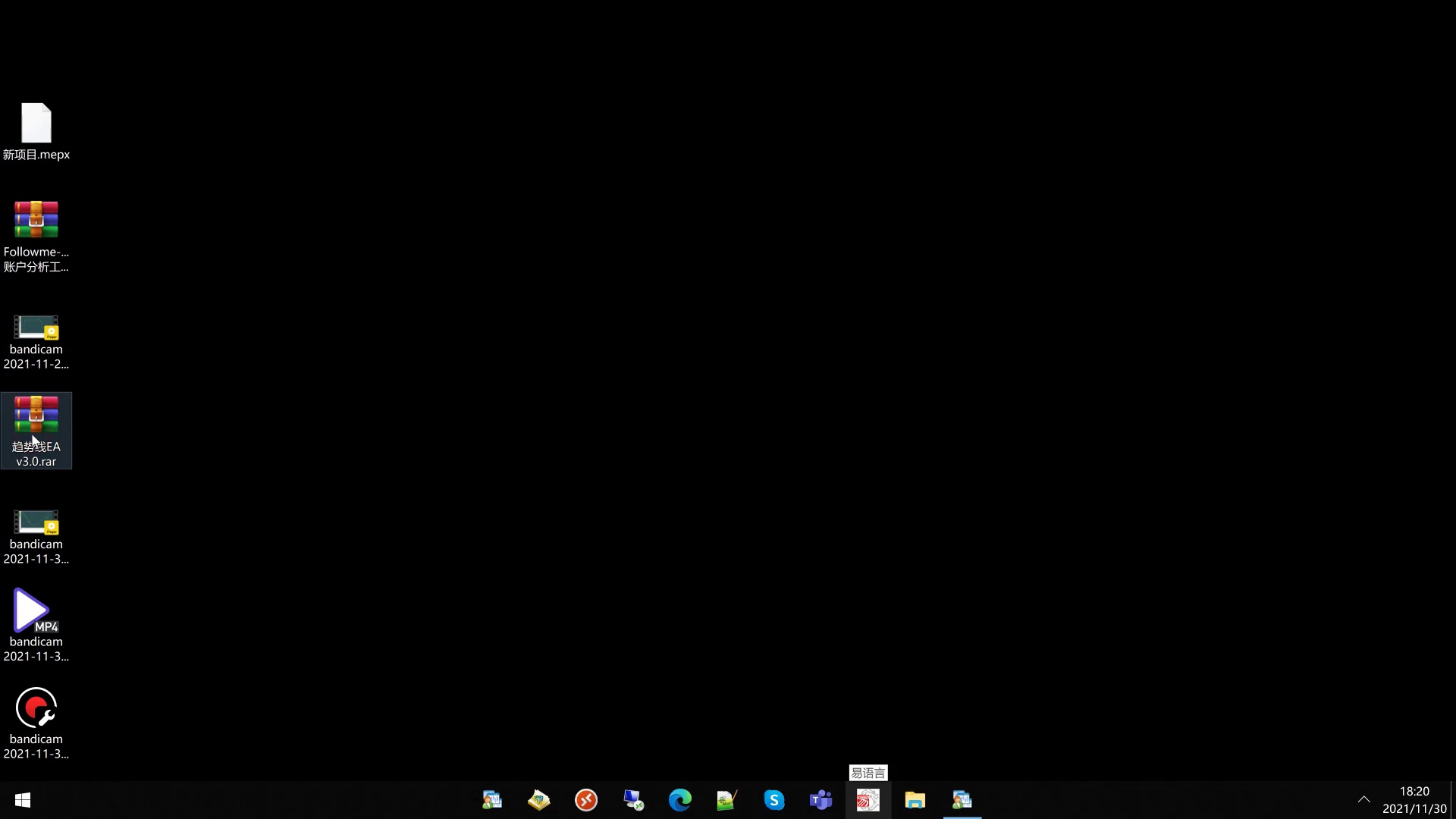The width and height of the screenshot is (1456, 819).
Task: Select the Followme 账户分析 archive
Action: 36,235
